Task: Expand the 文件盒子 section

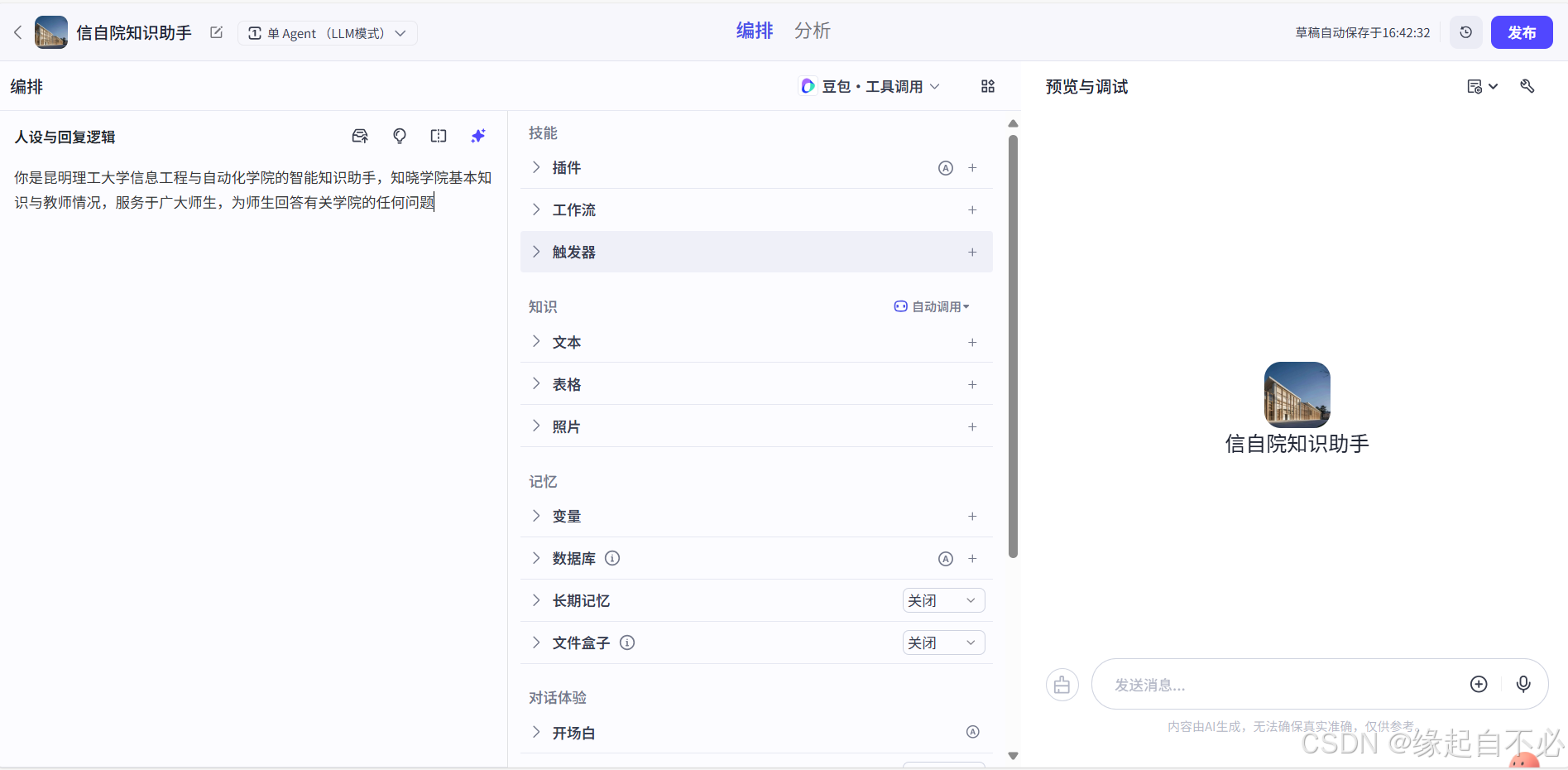Action: click(536, 642)
